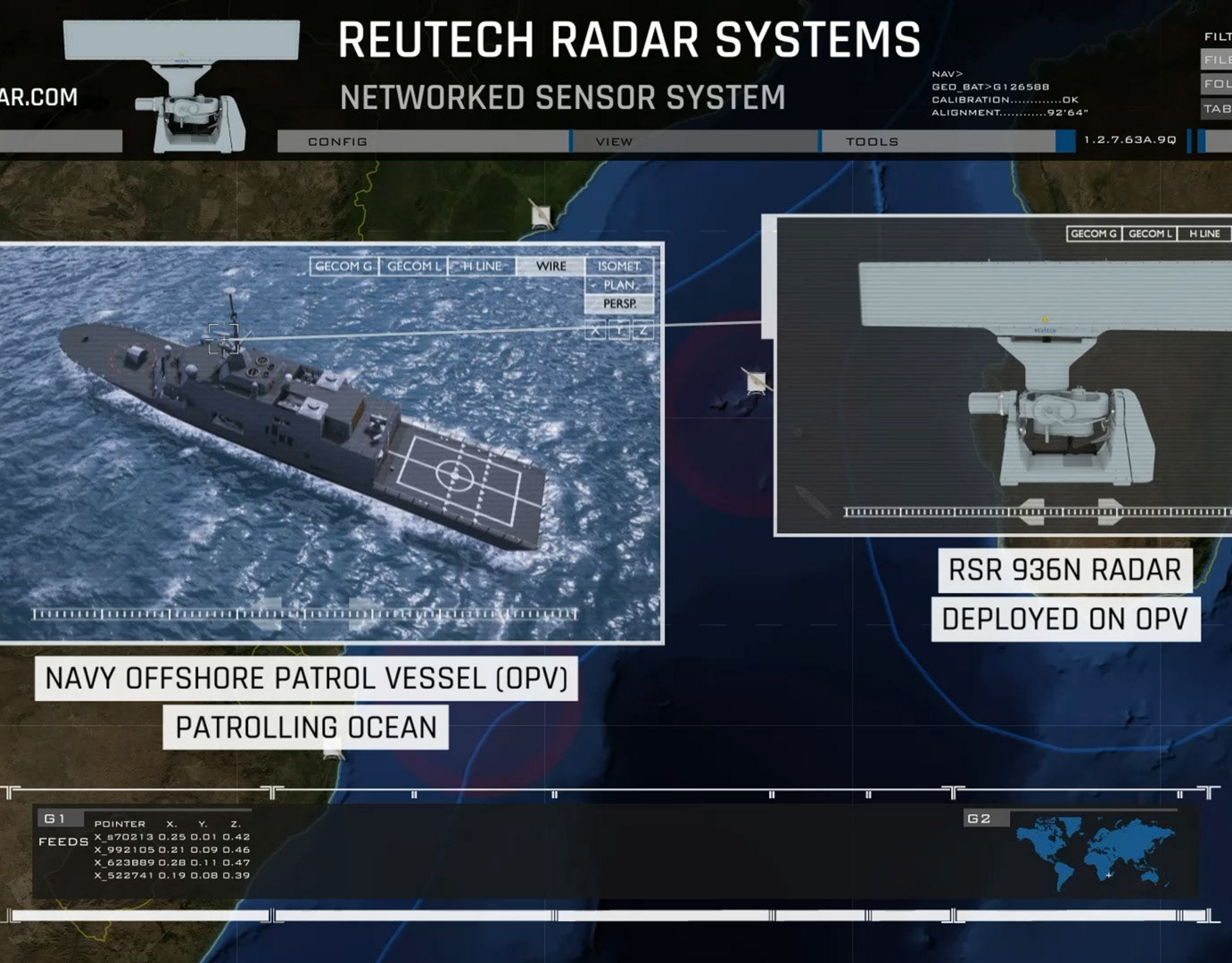Image resolution: width=1232 pixels, height=963 pixels.
Task: Select feed row X_s70213
Action: click(172, 836)
